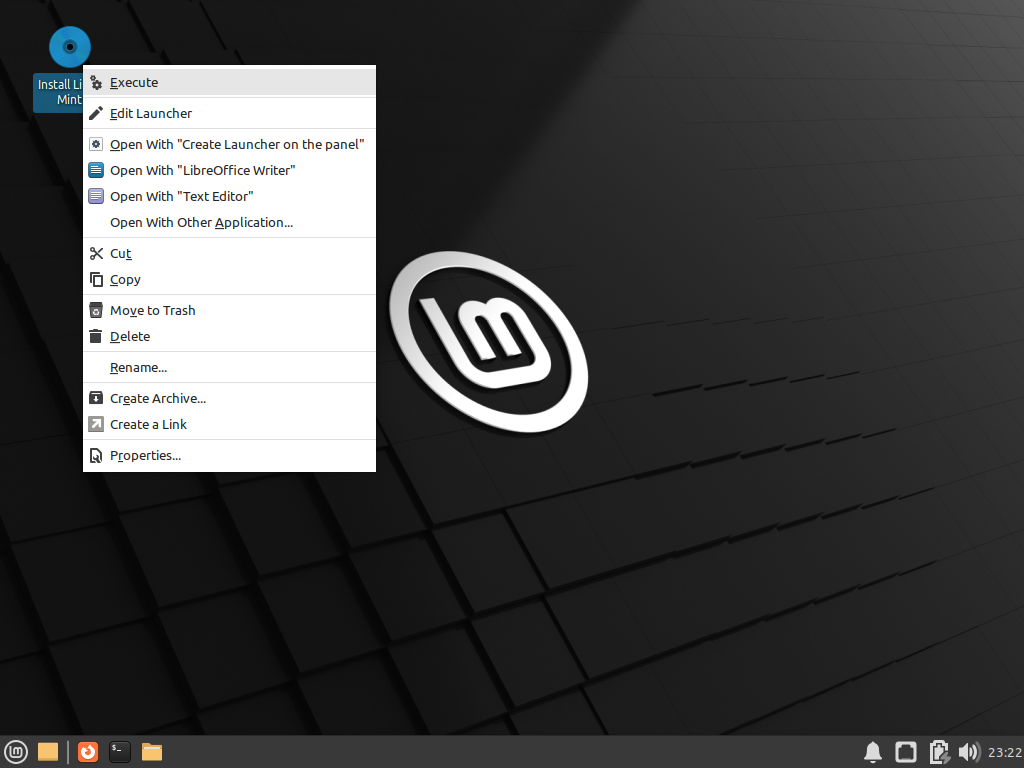Screen dimensions: 1024x768
Task: Select Rename... from the context menu
Action: coord(229,368)
